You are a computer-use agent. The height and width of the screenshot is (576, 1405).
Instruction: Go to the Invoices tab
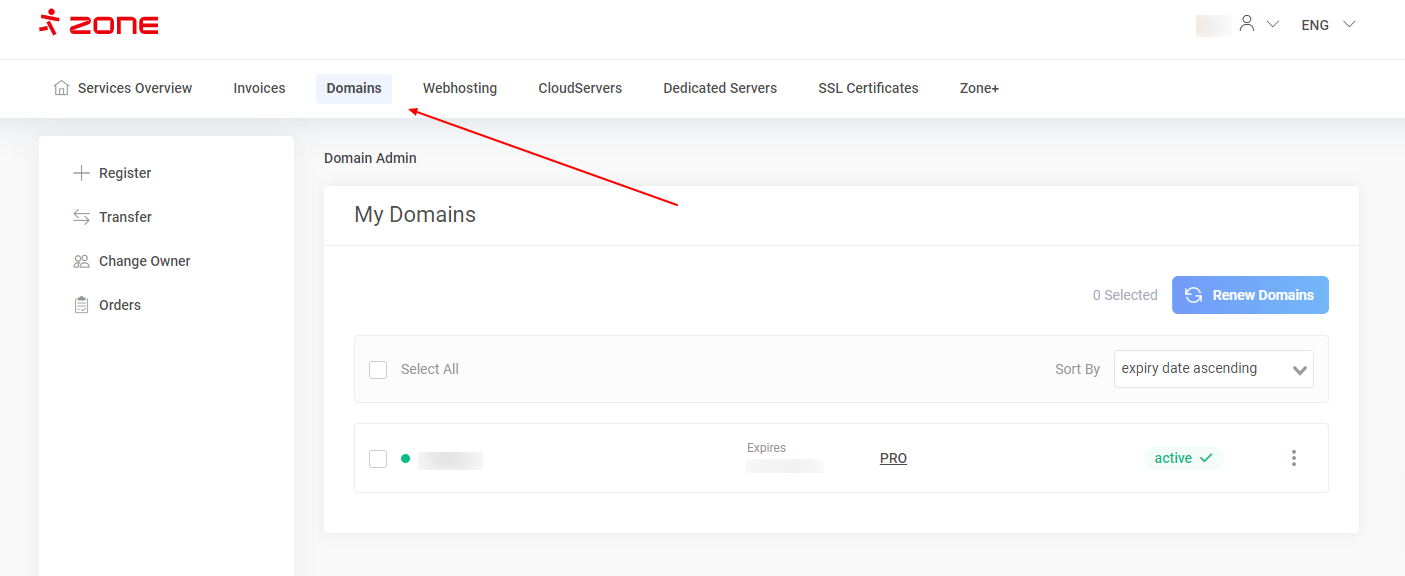pos(259,88)
